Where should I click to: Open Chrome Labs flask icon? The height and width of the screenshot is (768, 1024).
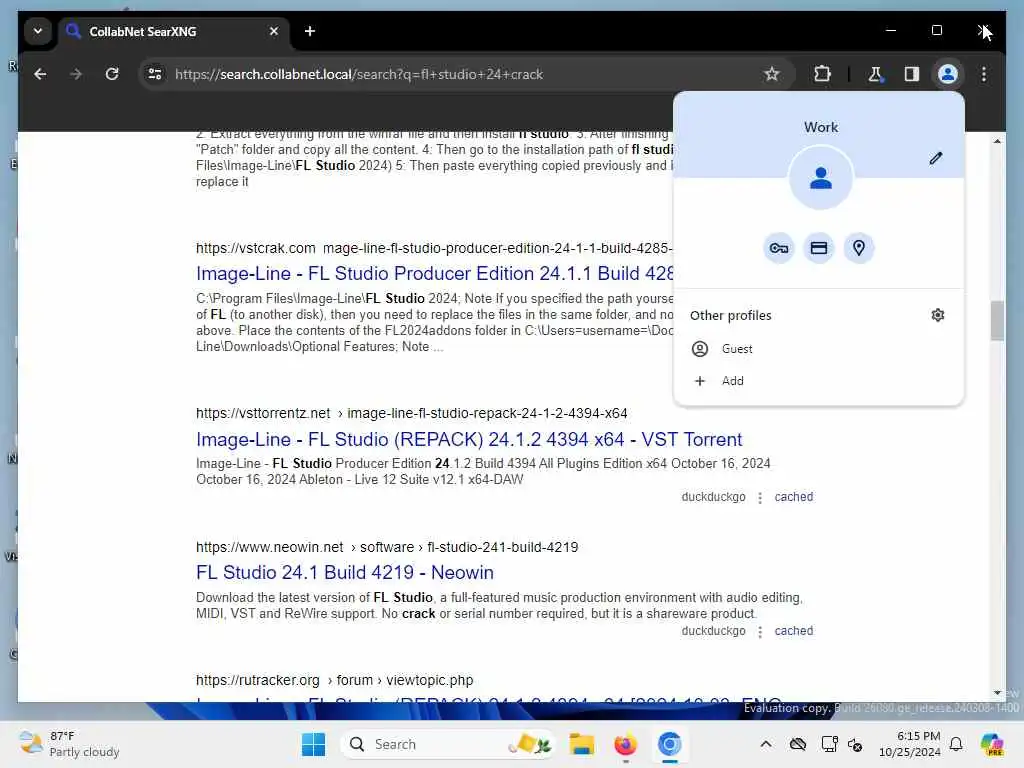(x=875, y=74)
